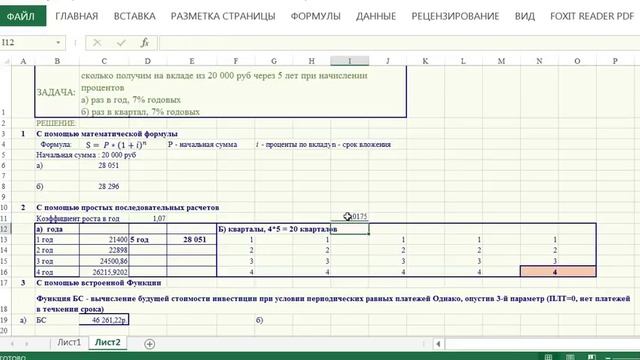This screenshot has height=360, width=640.
Task: Open the FOXIT READER PDF tab
Action: click(x=592, y=16)
